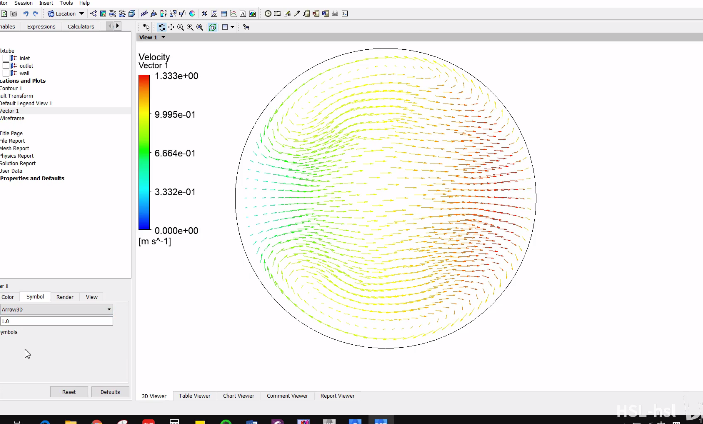Open the Insert menu

[x=46, y=3]
